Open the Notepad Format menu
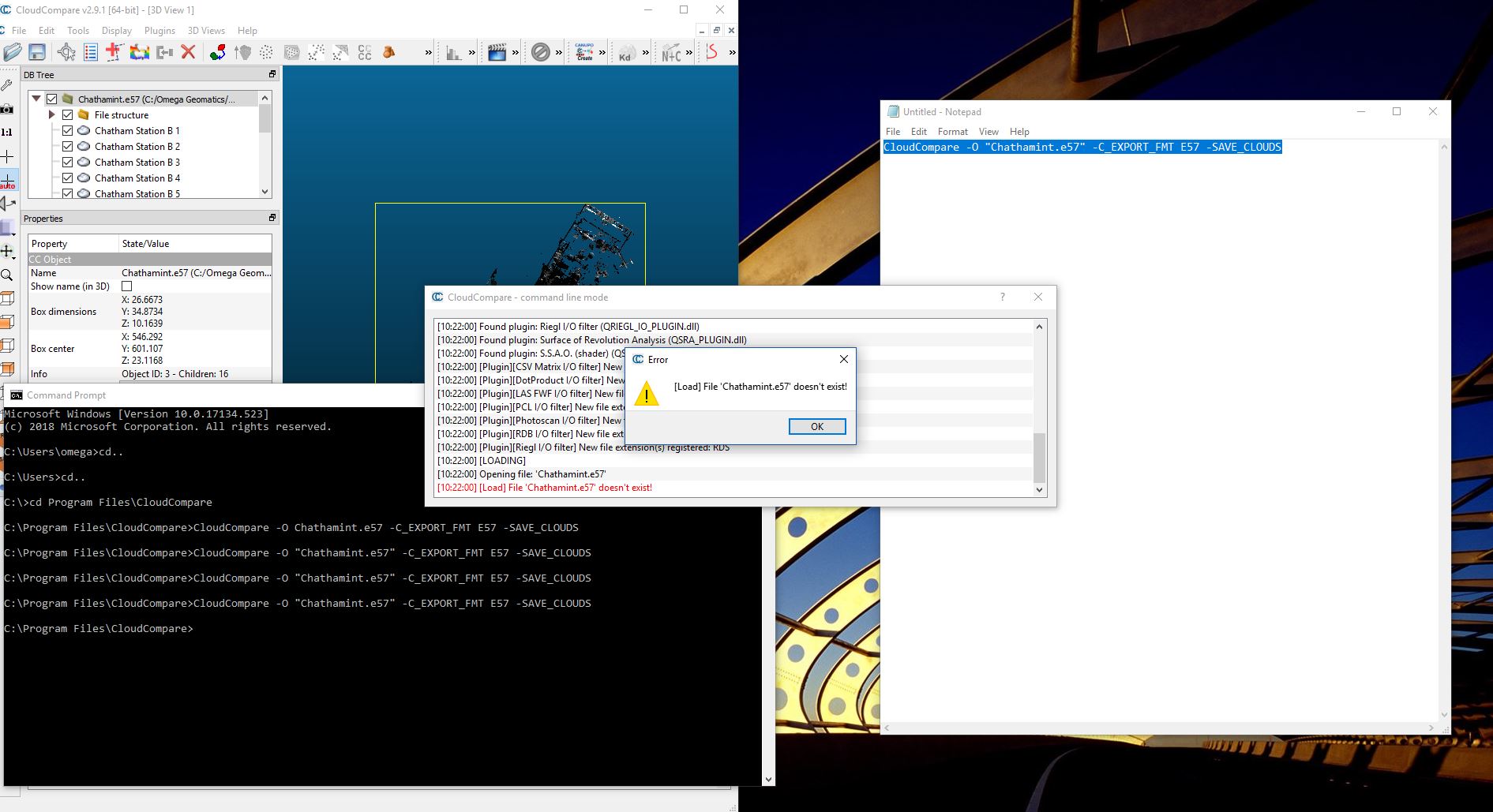Image resolution: width=1493 pixels, height=812 pixels. [952, 132]
